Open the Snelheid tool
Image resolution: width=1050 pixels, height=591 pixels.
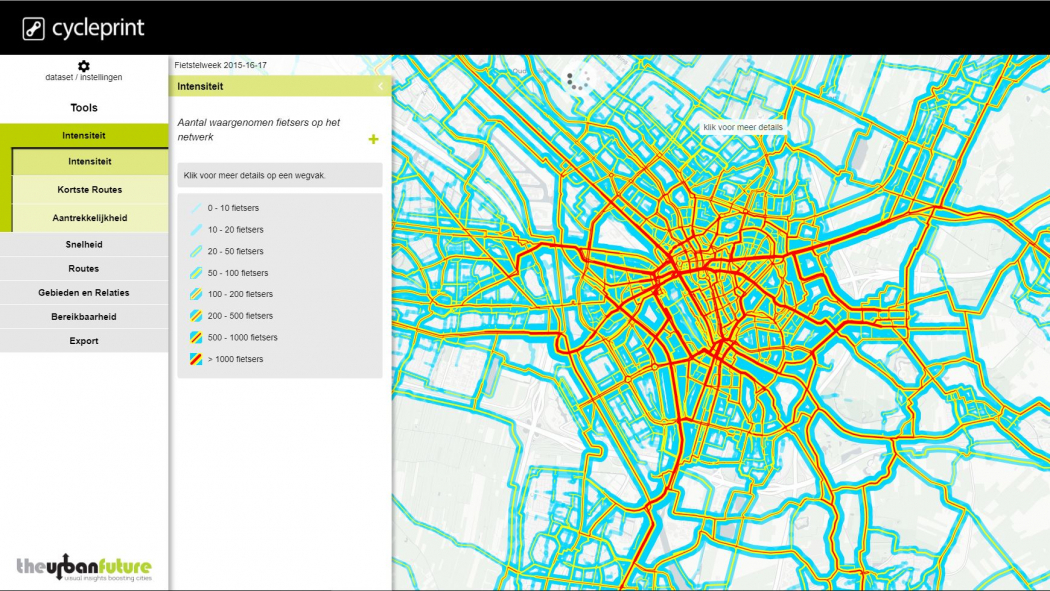click(84, 244)
